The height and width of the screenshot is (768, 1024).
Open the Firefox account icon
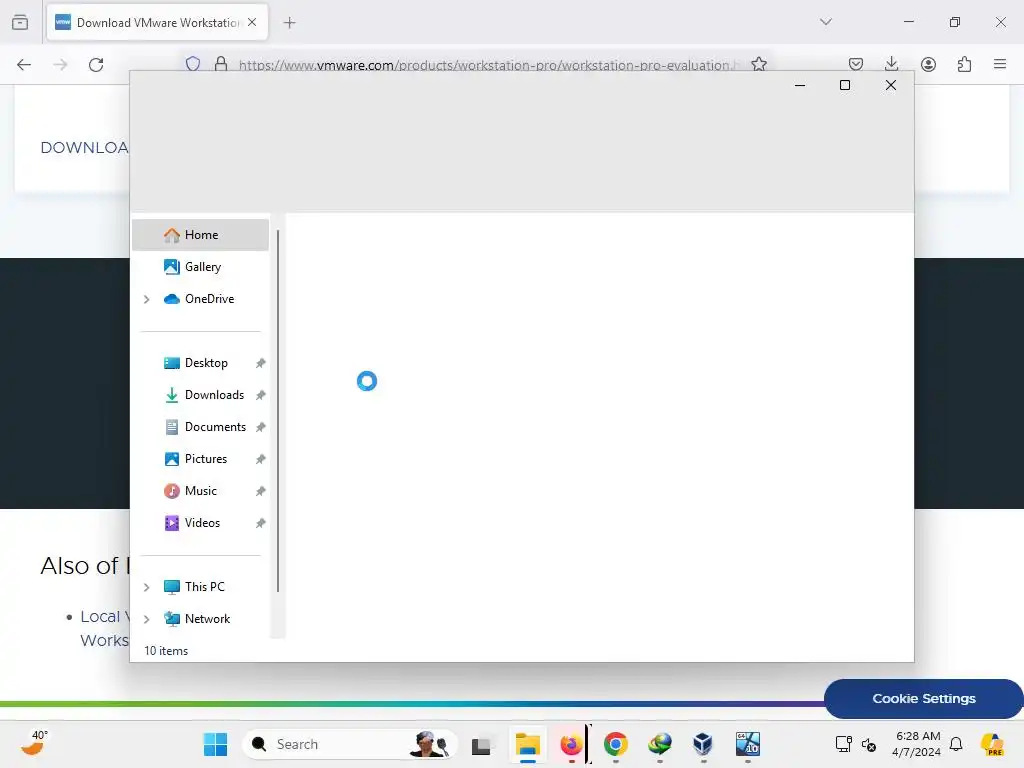(928, 64)
